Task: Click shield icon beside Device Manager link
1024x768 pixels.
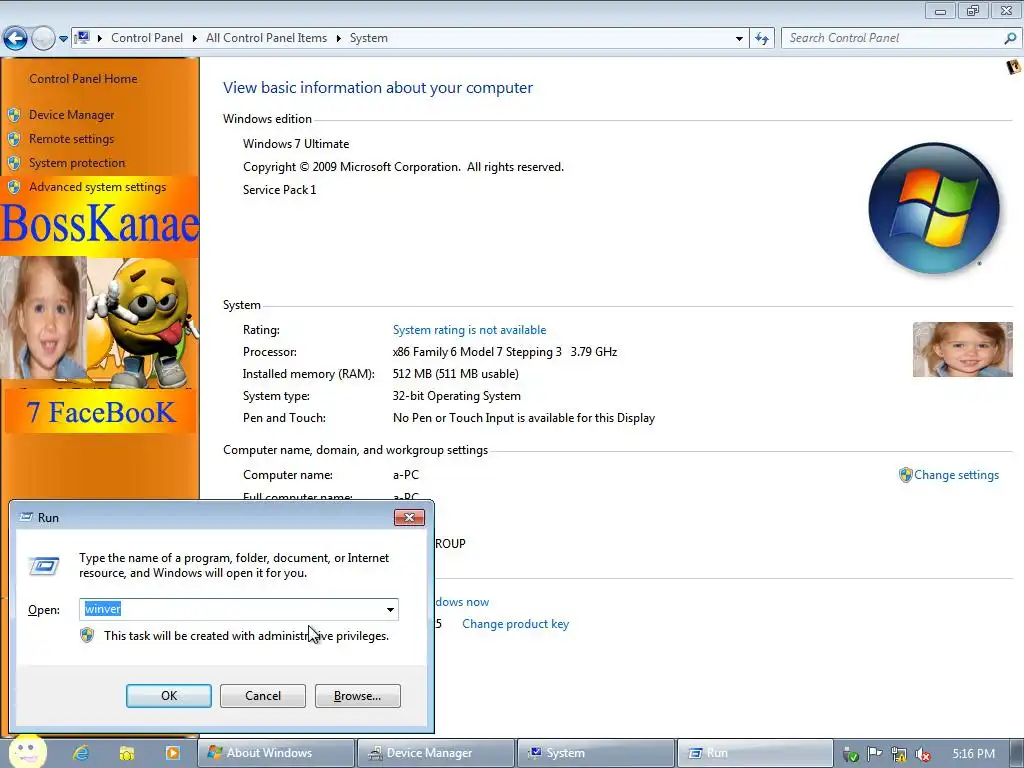Action: click(14, 116)
